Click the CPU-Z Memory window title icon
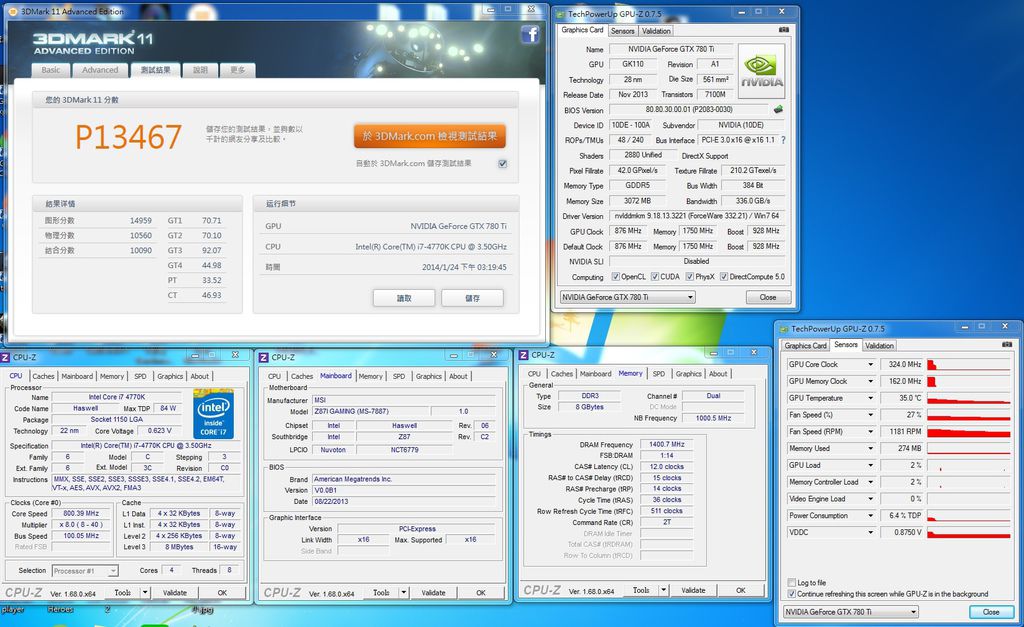Viewport: 1024px width, 627px height. pos(523,355)
